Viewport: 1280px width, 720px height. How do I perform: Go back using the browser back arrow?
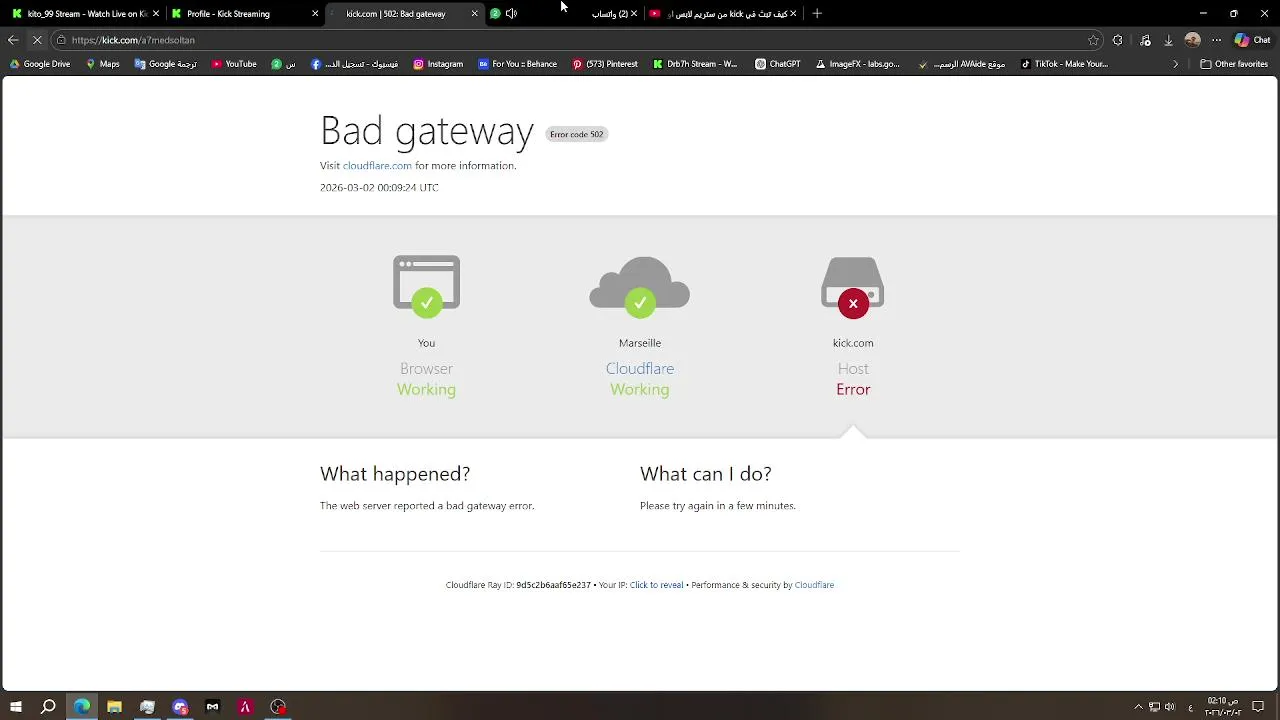pos(12,40)
